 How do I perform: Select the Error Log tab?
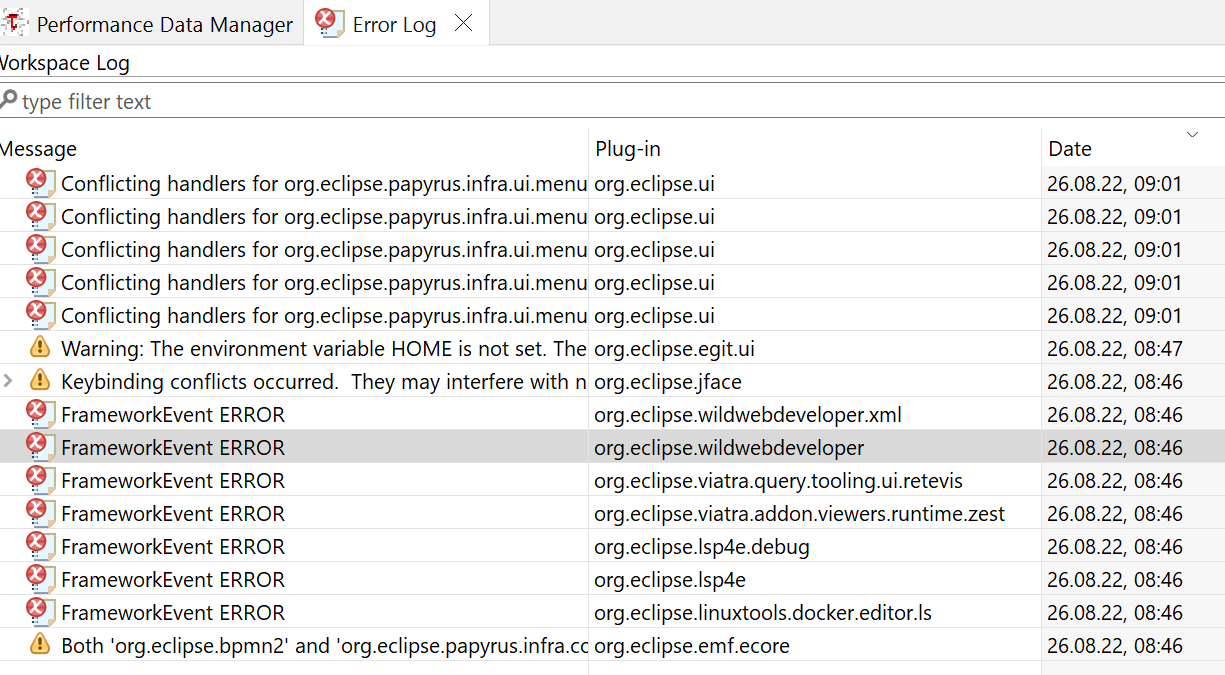tap(394, 25)
